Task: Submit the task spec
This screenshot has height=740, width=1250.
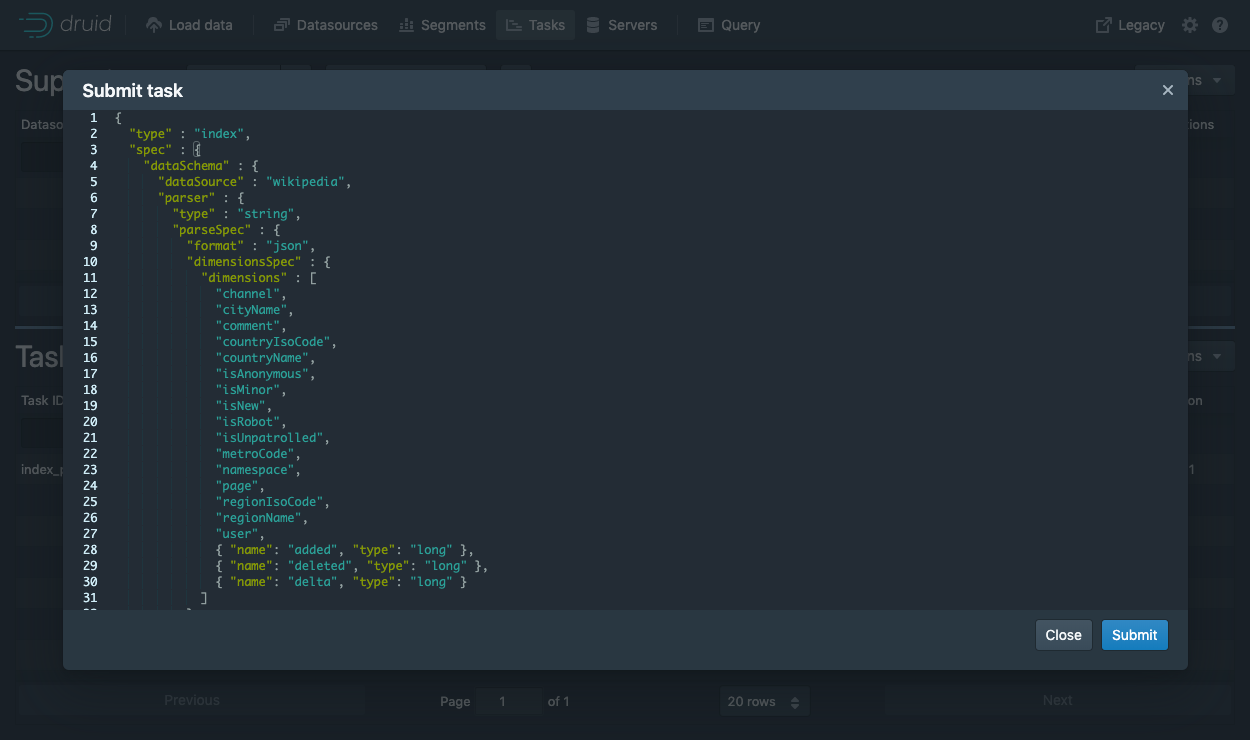Action: pyautogui.click(x=1134, y=635)
